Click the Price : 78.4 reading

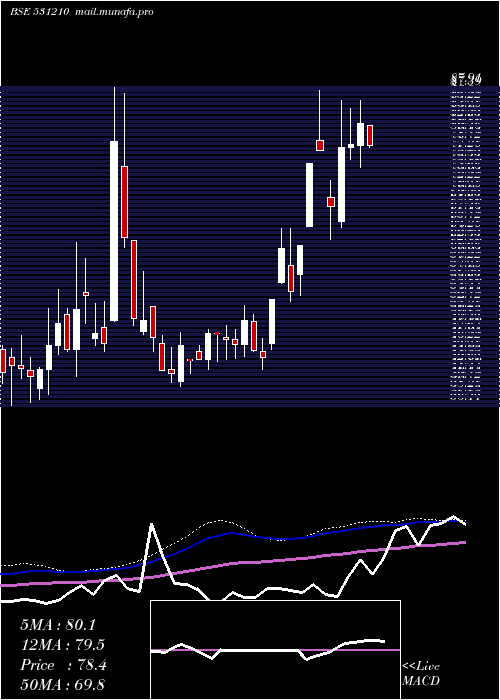pyautogui.click(x=63, y=665)
